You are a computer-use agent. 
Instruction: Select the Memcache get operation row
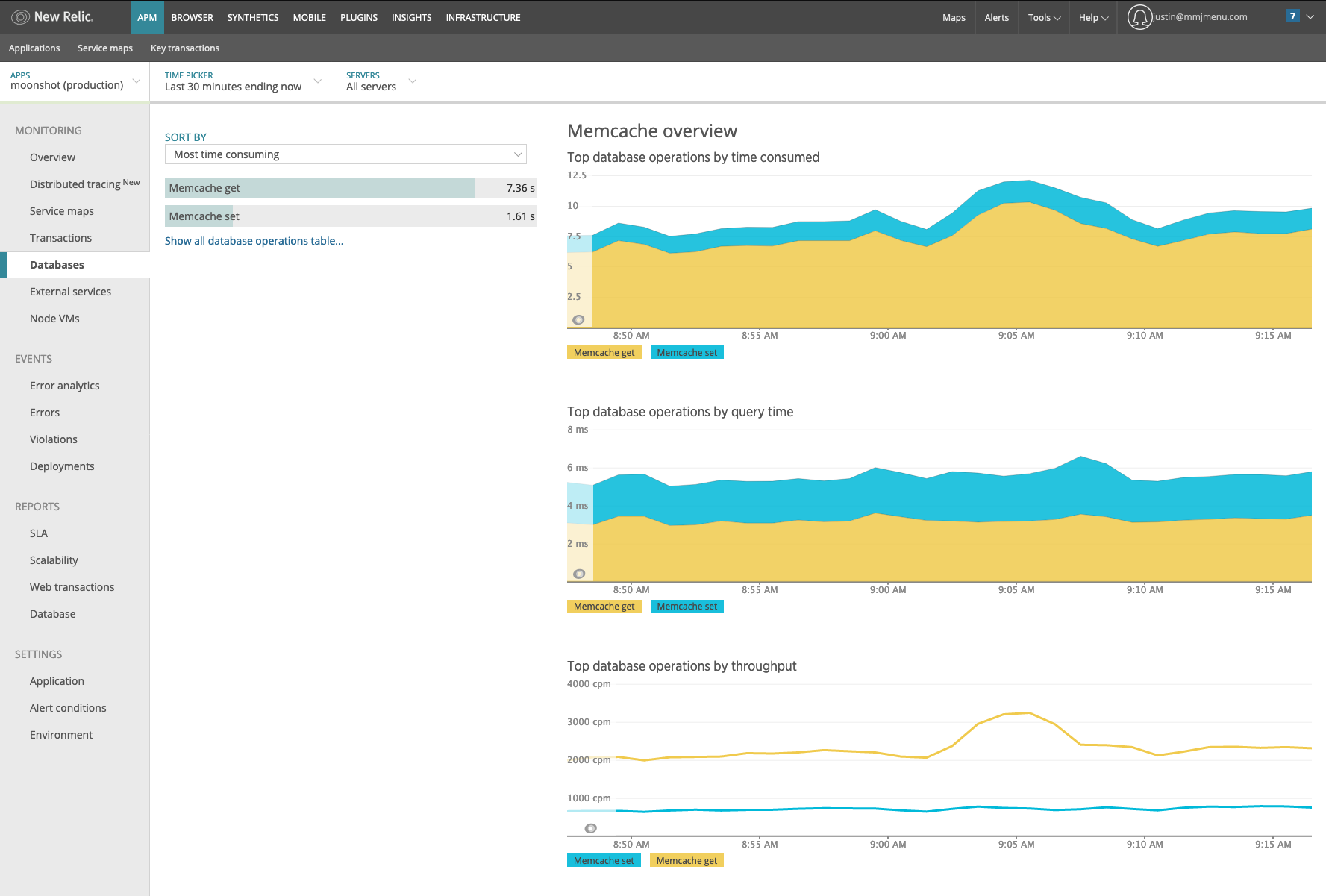tap(351, 188)
